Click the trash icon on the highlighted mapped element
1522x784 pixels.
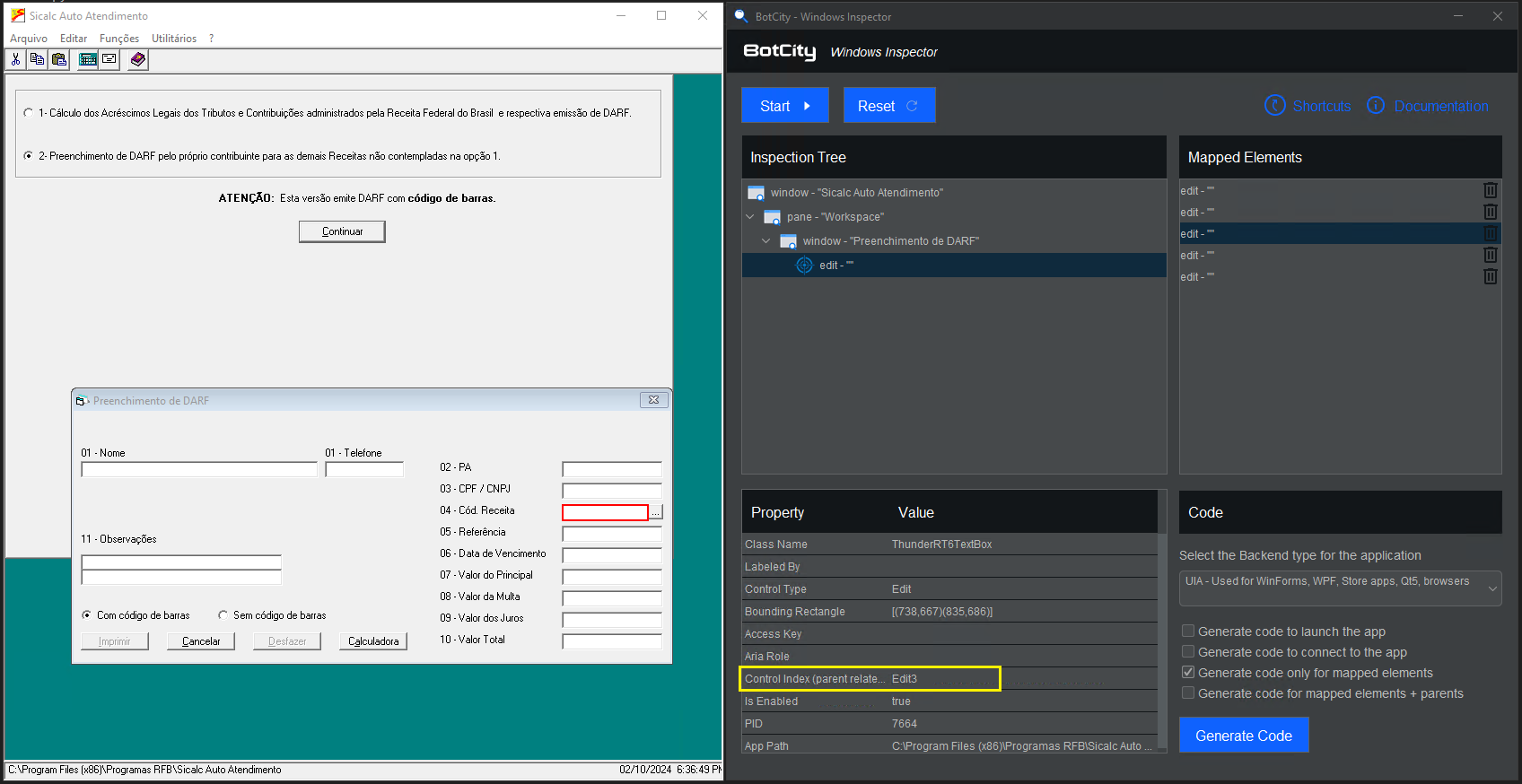[1490, 233]
